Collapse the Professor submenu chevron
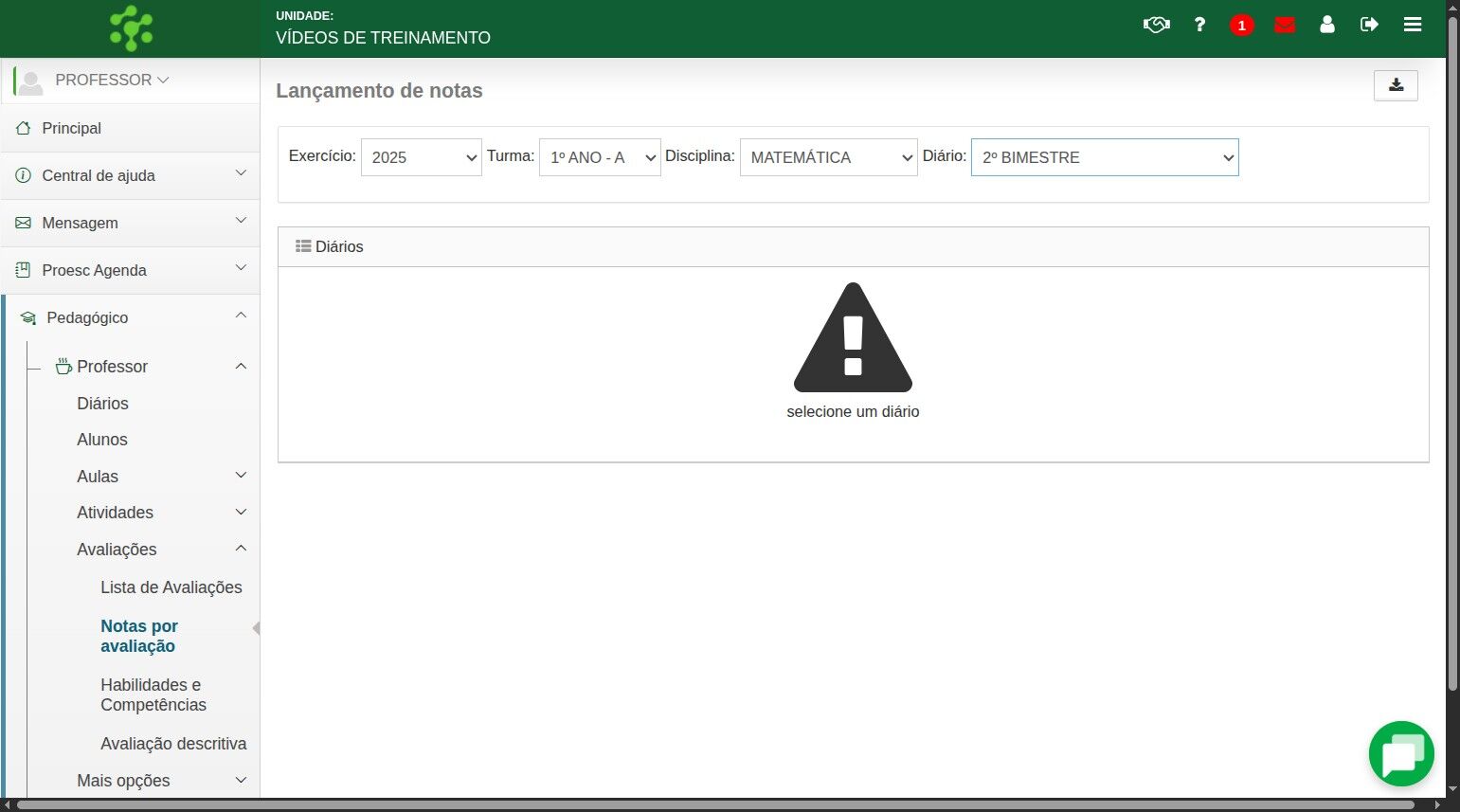Image resolution: width=1460 pixels, height=812 pixels. tap(241, 366)
